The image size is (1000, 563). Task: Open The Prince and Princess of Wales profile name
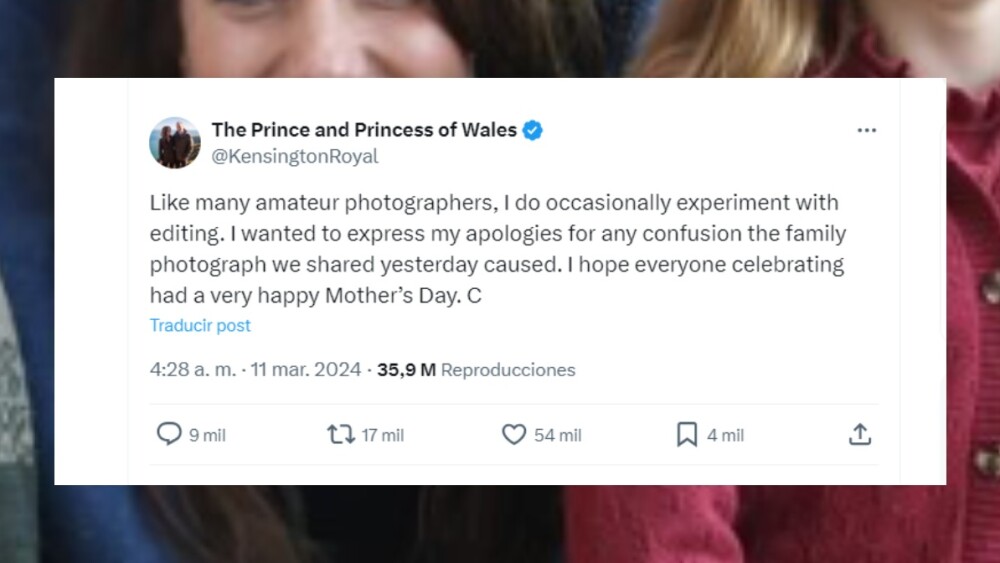tap(364, 130)
